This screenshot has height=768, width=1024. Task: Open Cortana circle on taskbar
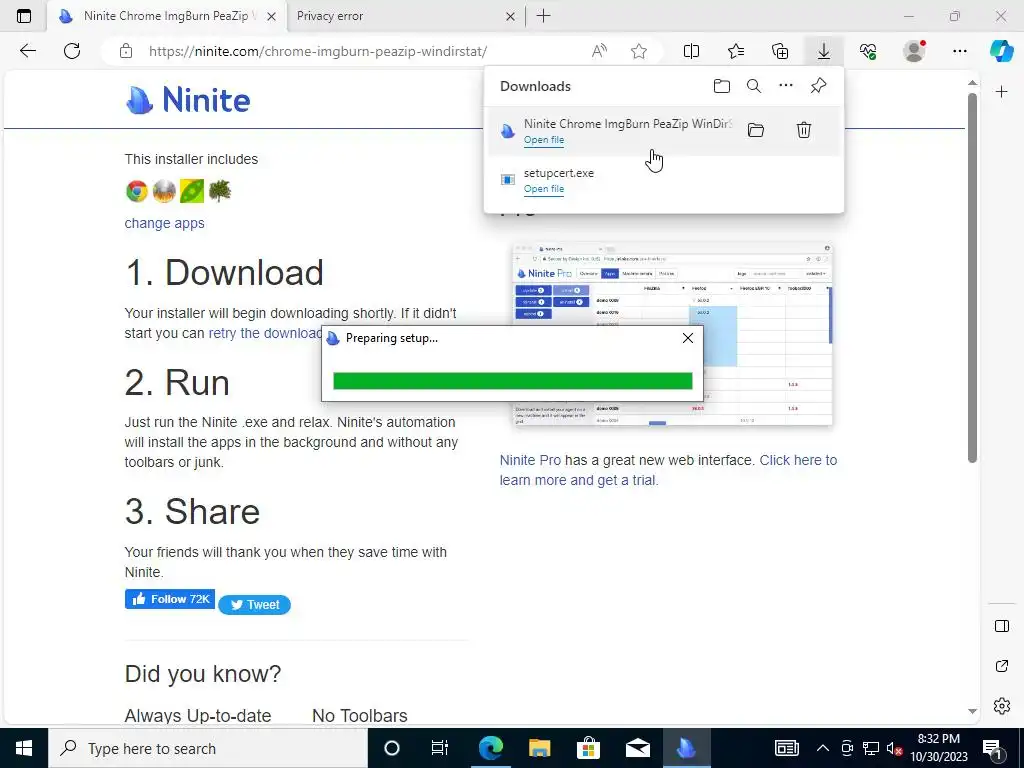pos(391,748)
